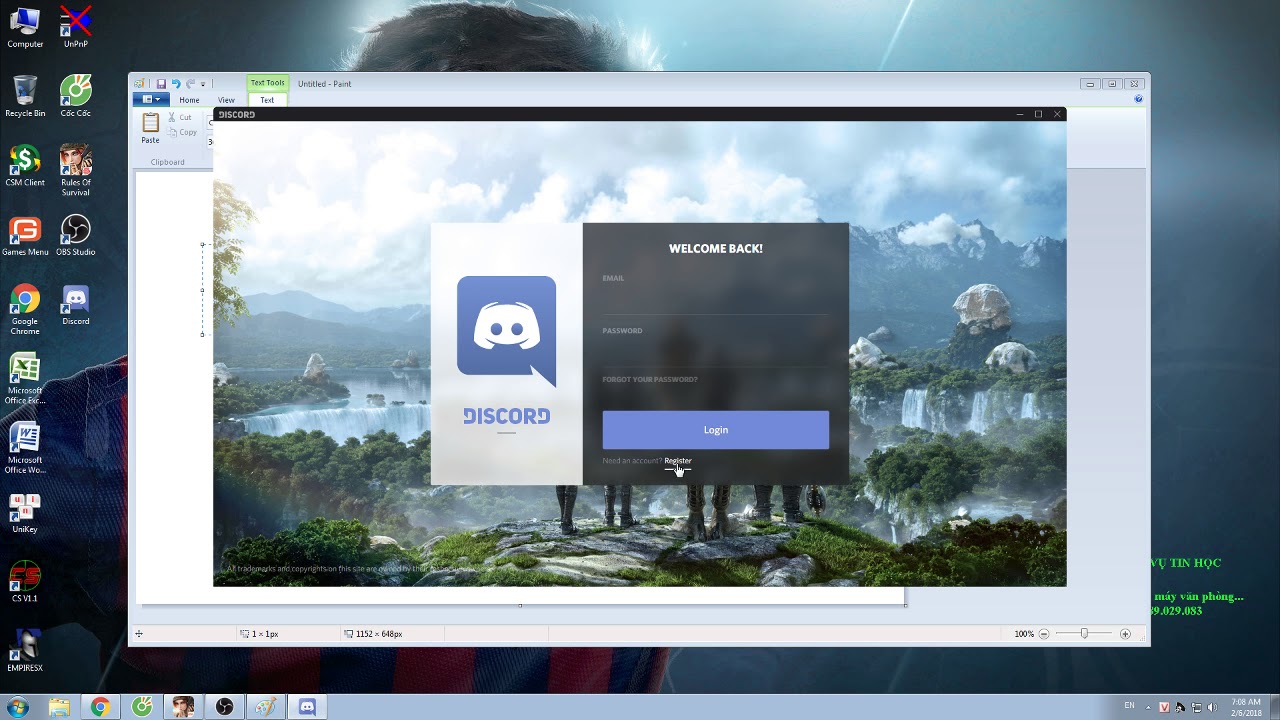Switch to Chrome on the taskbar
Viewport: 1280px width, 720px height.
click(100, 707)
